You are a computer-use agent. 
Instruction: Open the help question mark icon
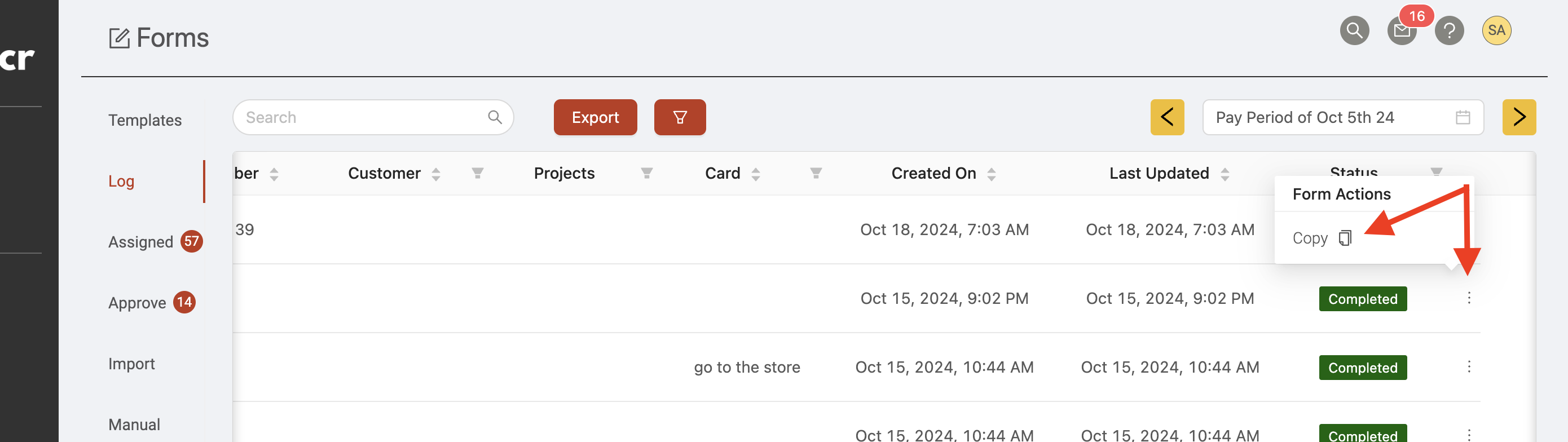pos(1450,30)
